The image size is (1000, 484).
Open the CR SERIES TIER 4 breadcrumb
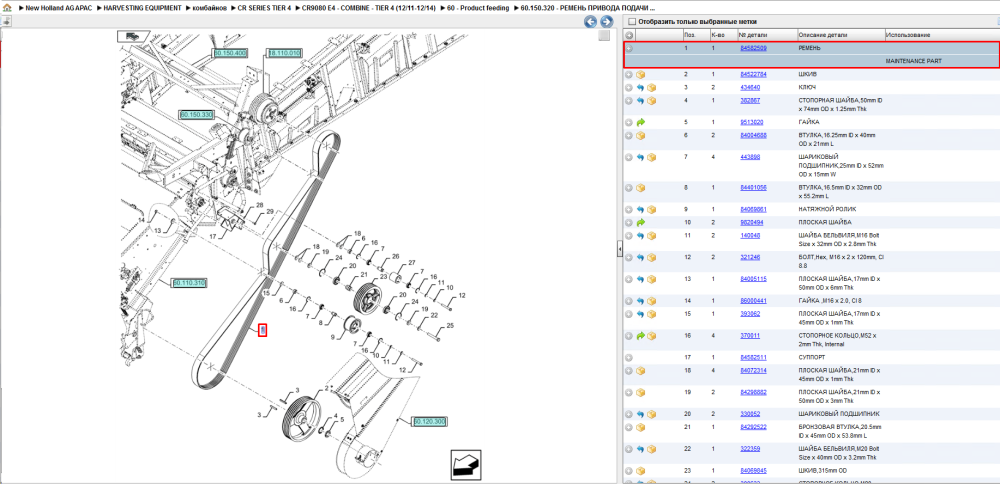click(264, 8)
